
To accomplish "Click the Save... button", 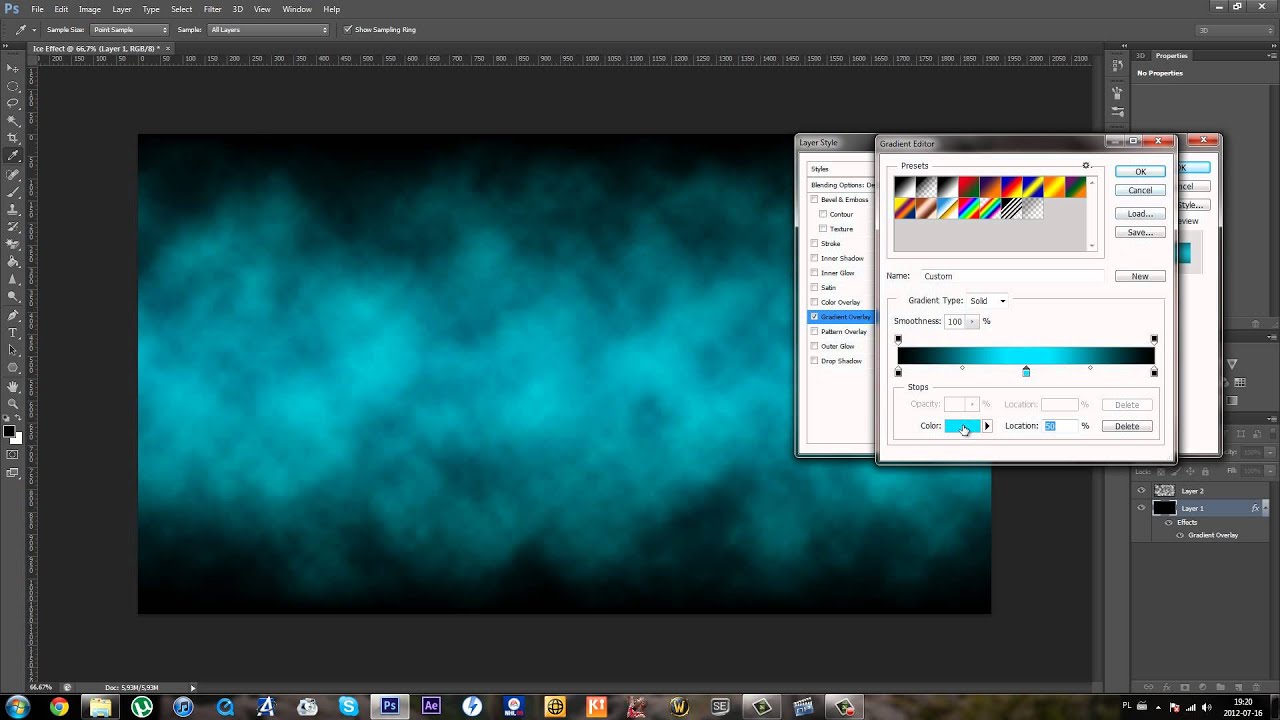I will click(x=1140, y=232).
